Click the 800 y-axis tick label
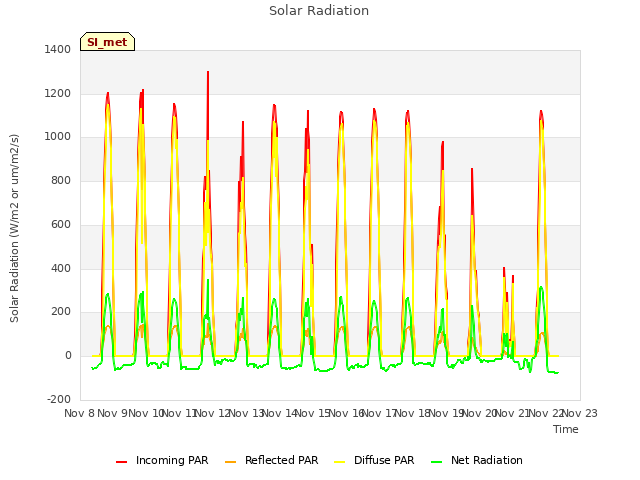The width and height of the screenshot is (640, 480). point(61,180)
